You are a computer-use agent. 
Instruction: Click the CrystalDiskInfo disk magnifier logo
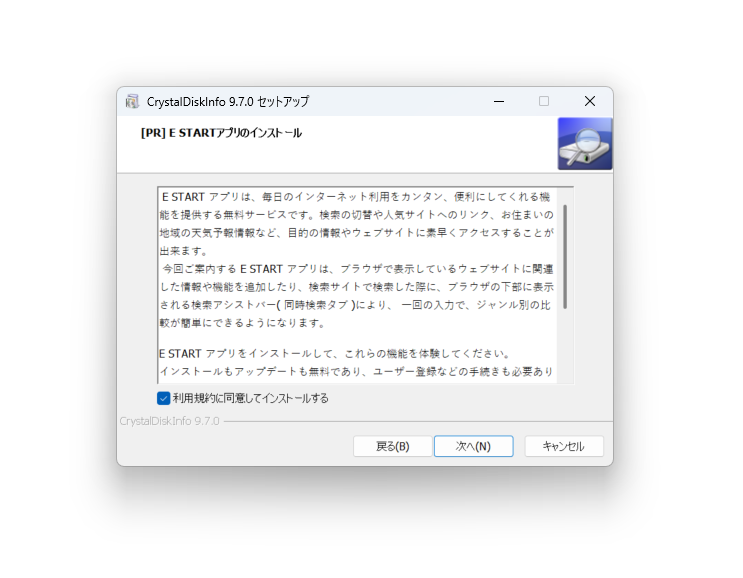coord(585,144)
